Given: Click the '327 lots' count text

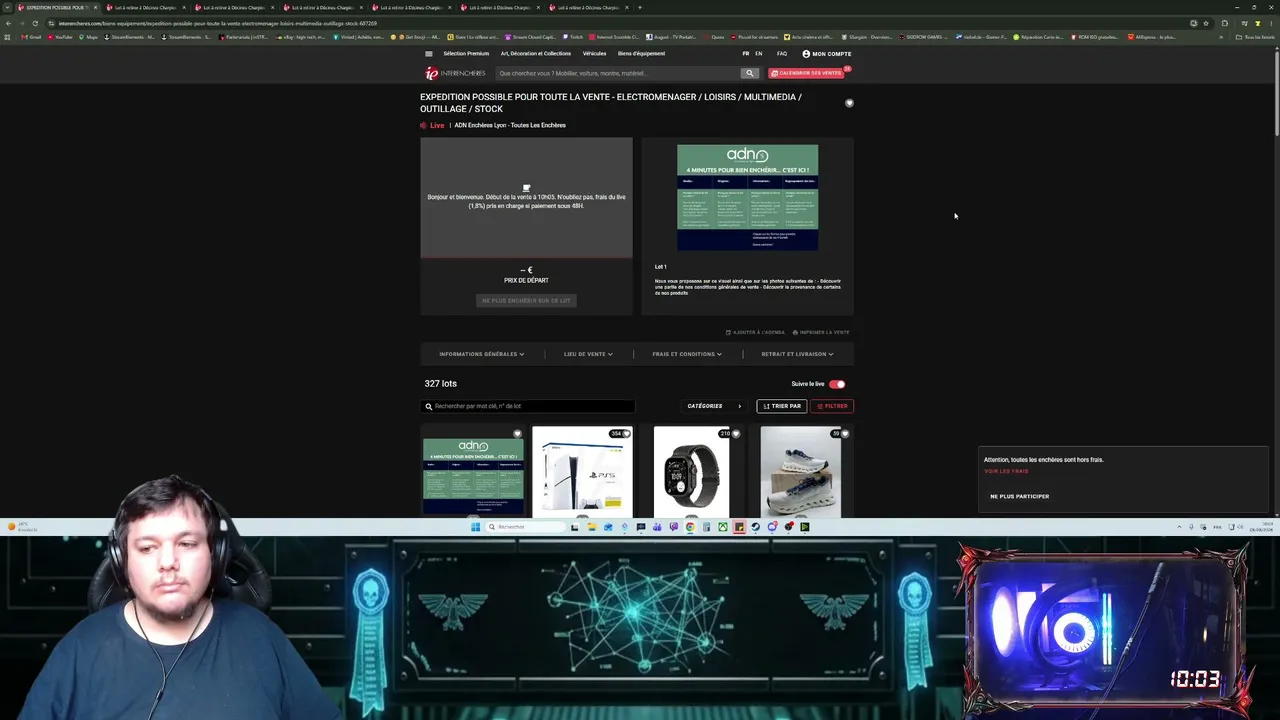Looking at the screenshot, I should pyautogui.click(x=440, y=384).
